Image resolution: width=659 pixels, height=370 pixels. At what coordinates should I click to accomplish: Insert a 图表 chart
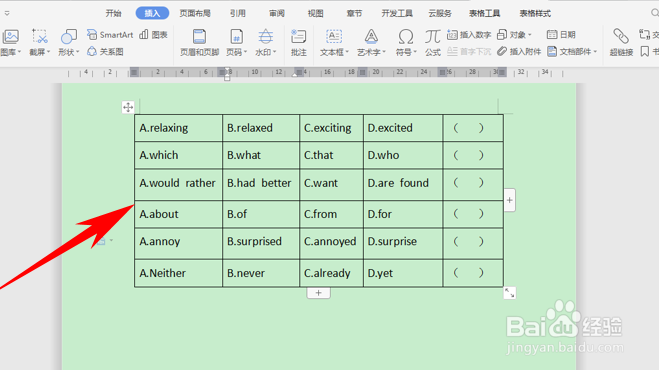coord(153,35)
